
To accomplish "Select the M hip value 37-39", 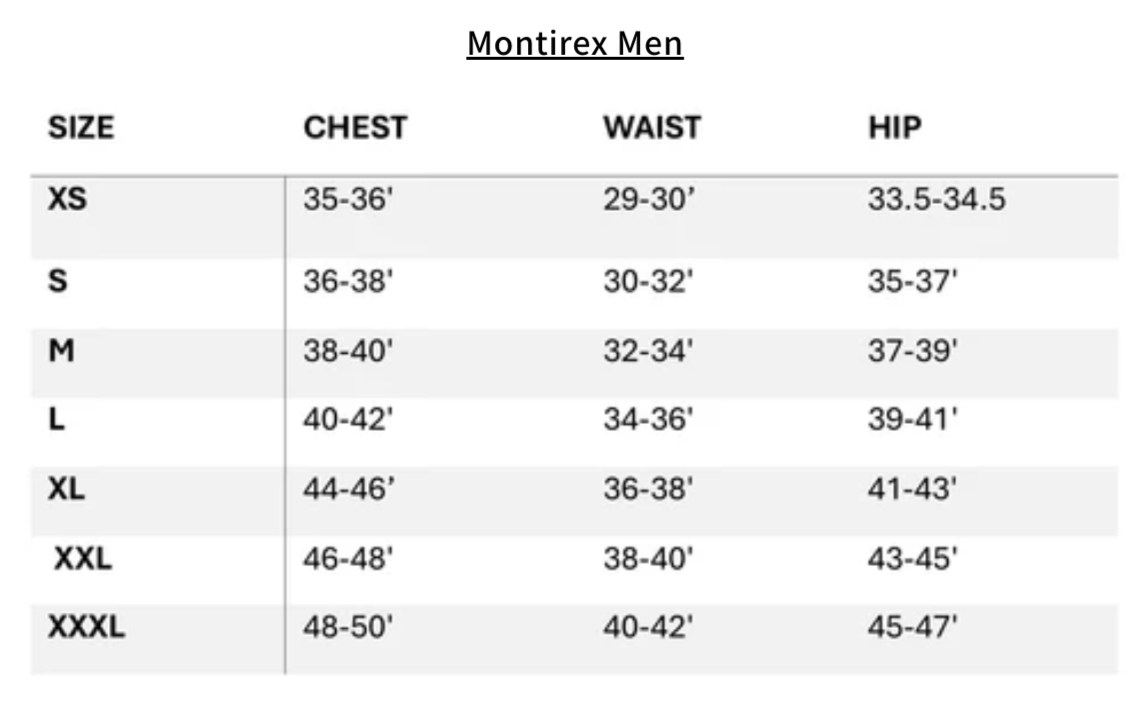I will point(913,352).
